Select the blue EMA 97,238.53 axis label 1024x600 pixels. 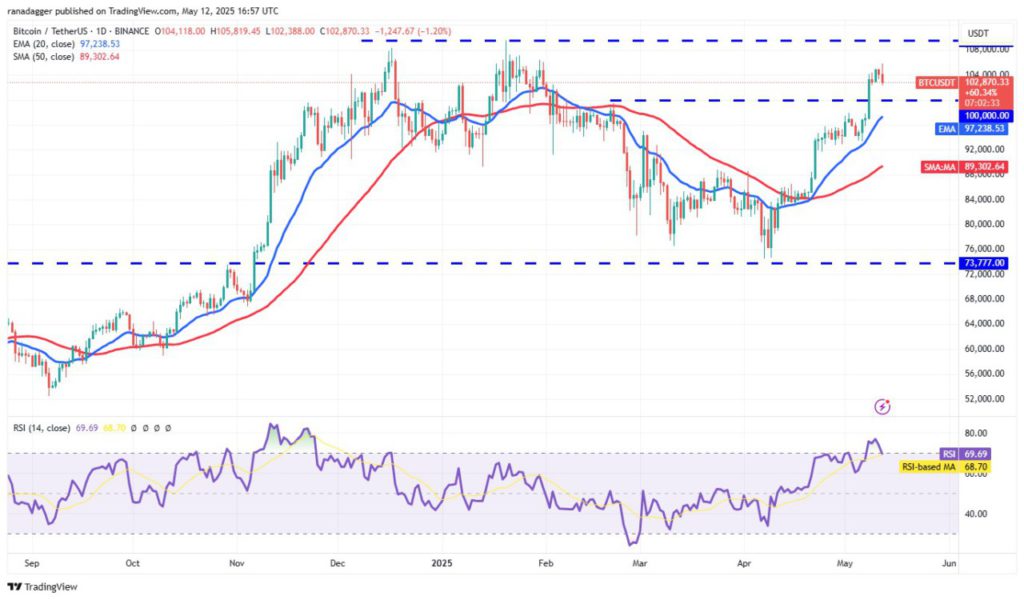pyautogui.click(x=971, y=129)
